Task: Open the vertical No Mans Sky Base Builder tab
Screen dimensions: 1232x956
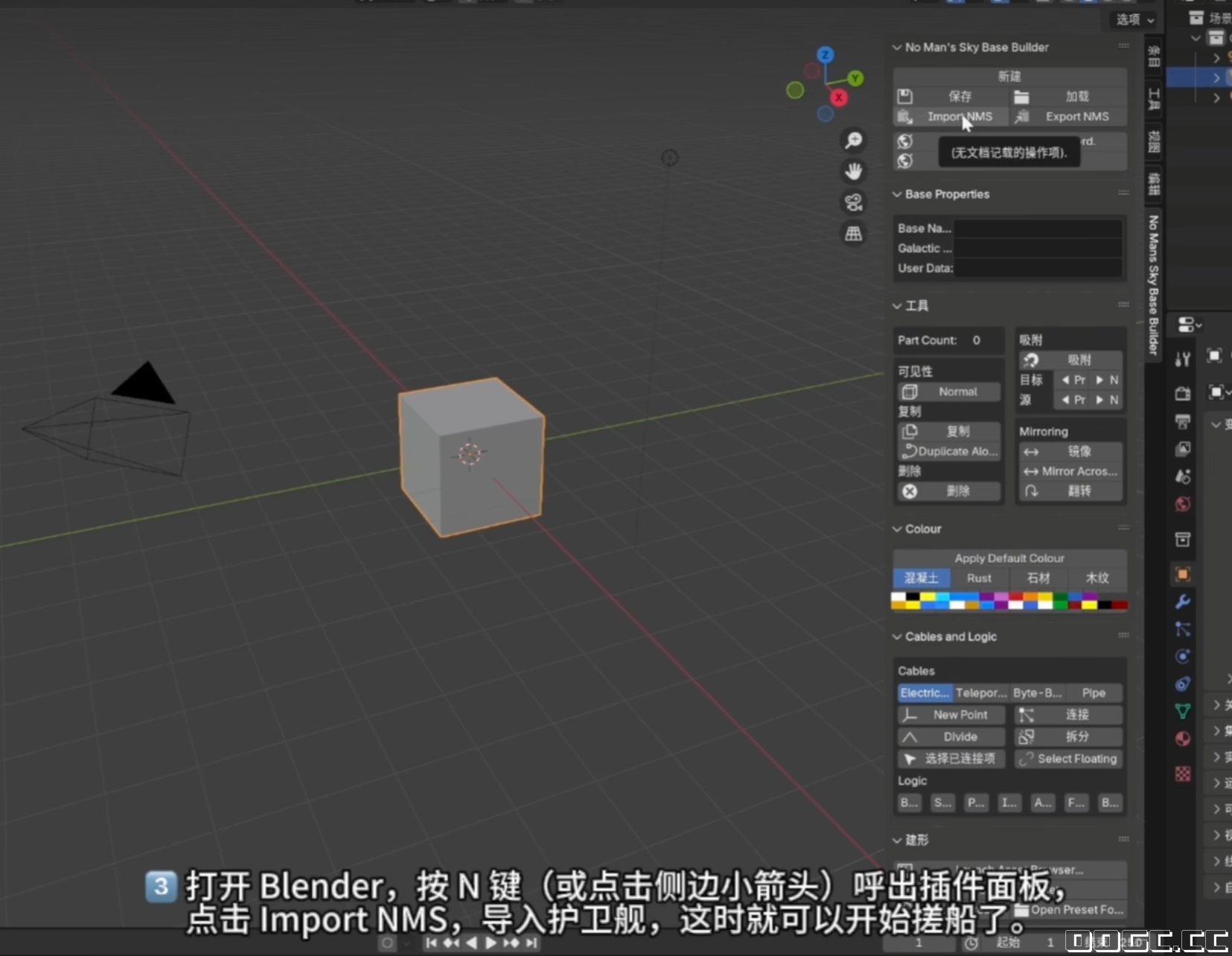Action: coord(1153,284)
